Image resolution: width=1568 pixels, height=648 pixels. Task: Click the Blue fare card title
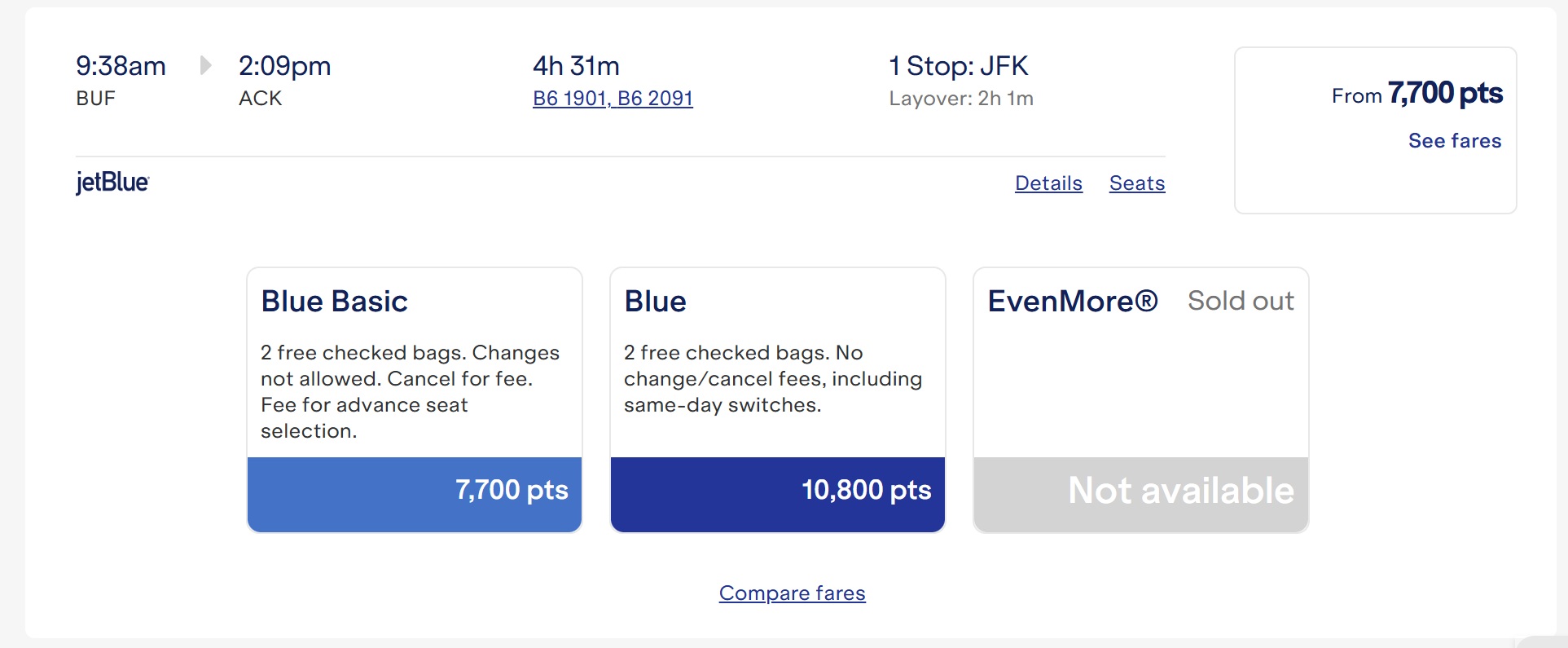point(656,302)
